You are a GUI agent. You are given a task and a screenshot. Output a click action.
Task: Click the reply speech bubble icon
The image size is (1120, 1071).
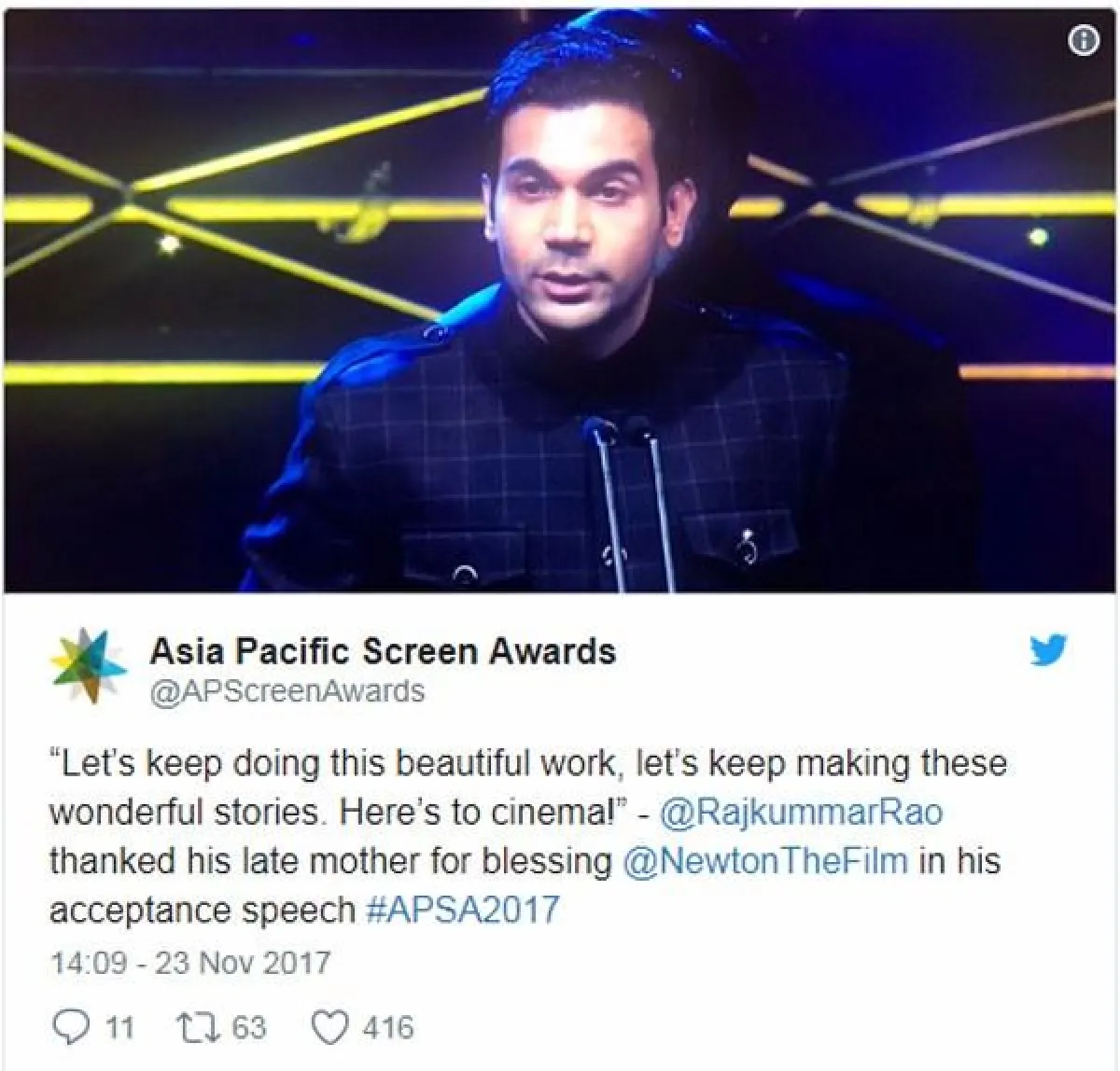coord(70,1028)
